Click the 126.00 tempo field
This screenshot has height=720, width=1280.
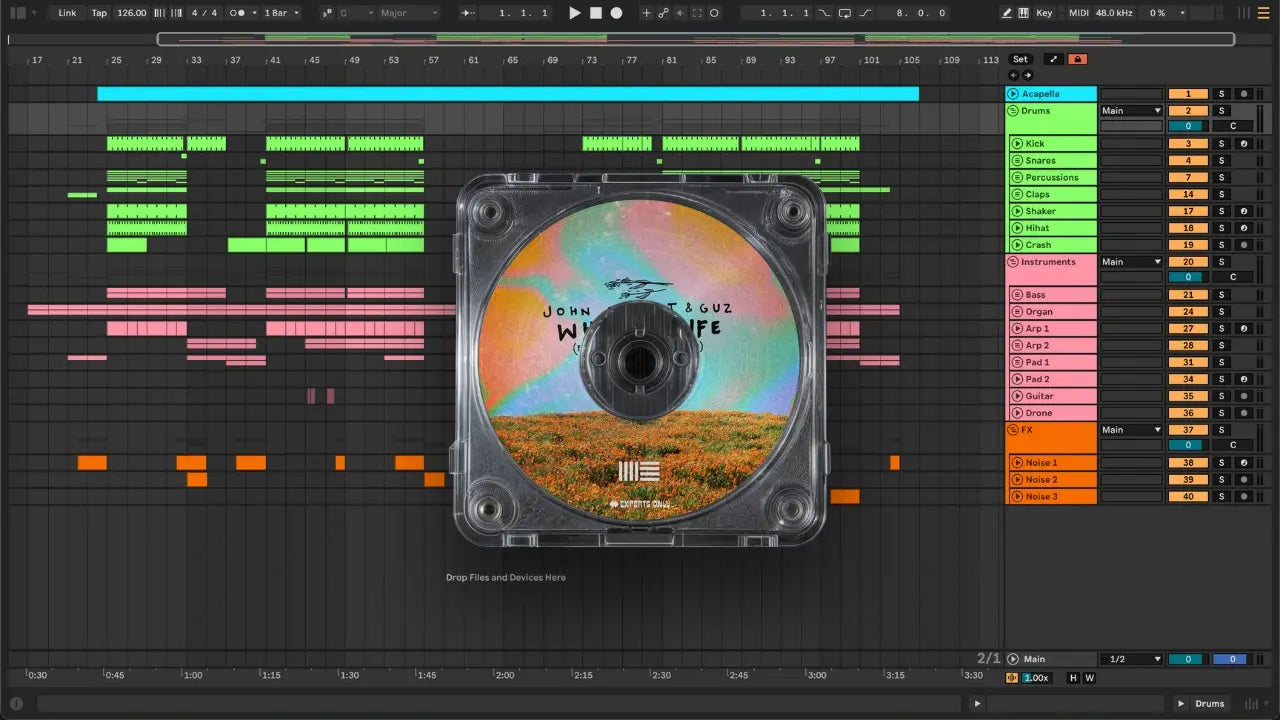[131, 13]
